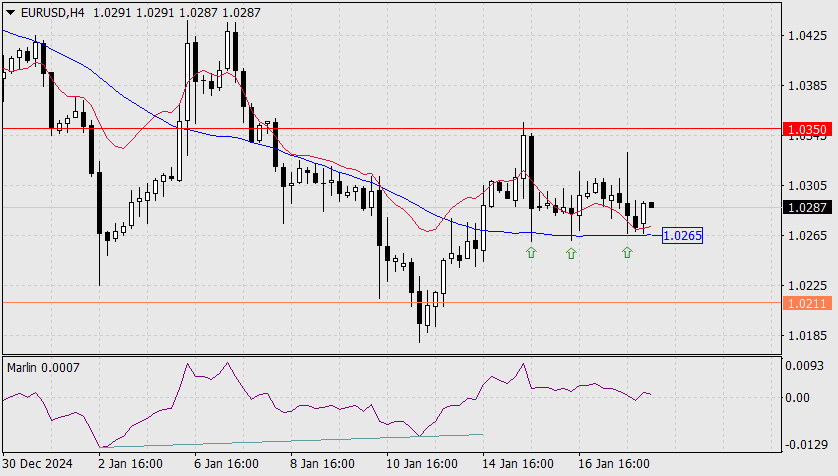Select the -0.0129 Marlin scale value

click(x=804, y=444)
